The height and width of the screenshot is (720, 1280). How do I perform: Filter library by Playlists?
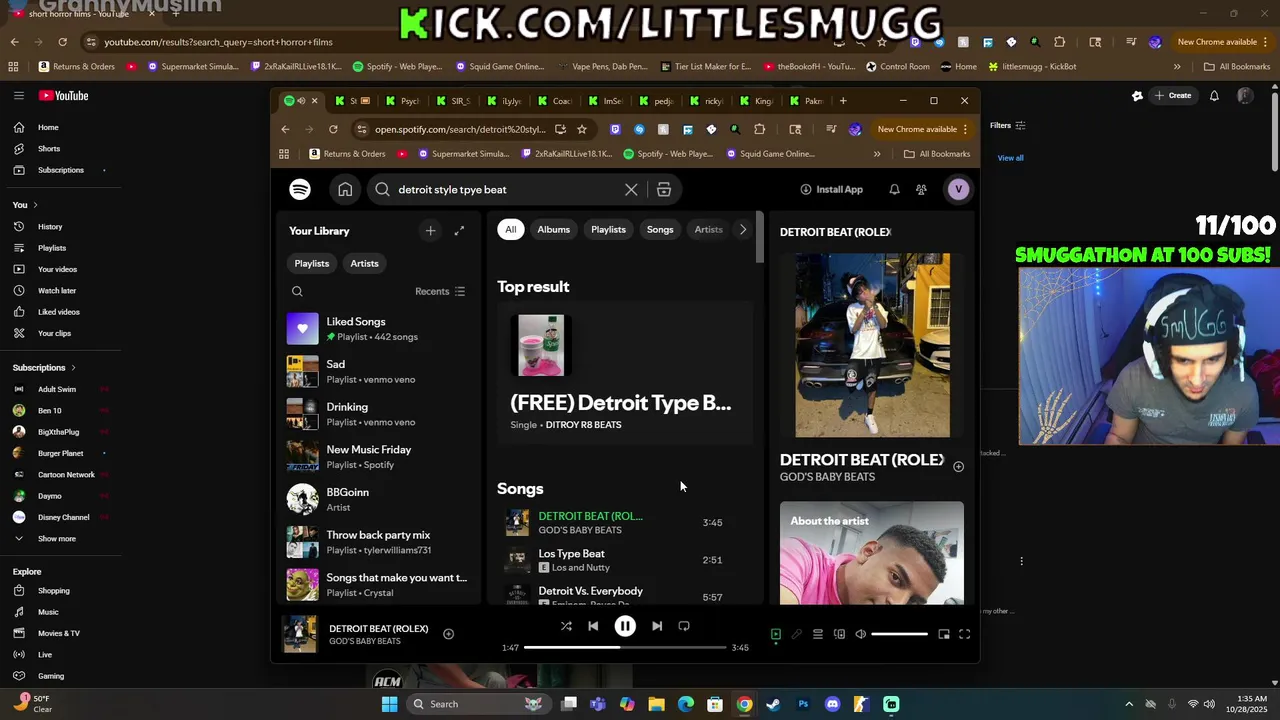pos(311,263)
